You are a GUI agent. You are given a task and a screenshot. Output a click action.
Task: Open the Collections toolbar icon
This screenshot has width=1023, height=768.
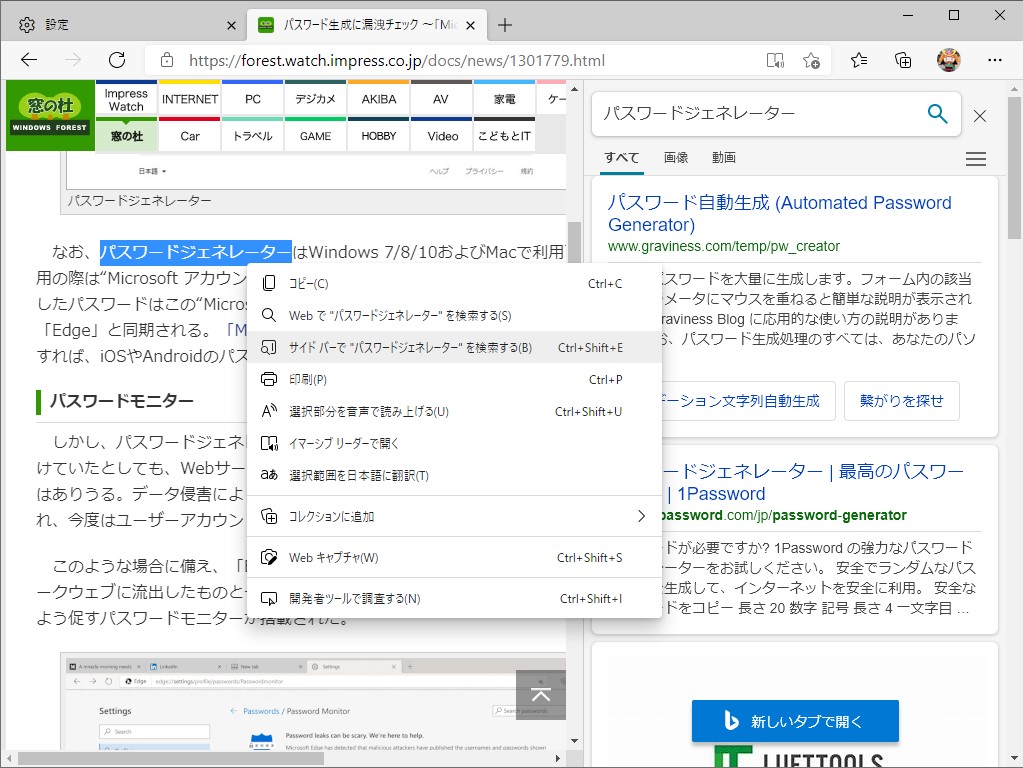pyautogui.click(x=903, y=60)
